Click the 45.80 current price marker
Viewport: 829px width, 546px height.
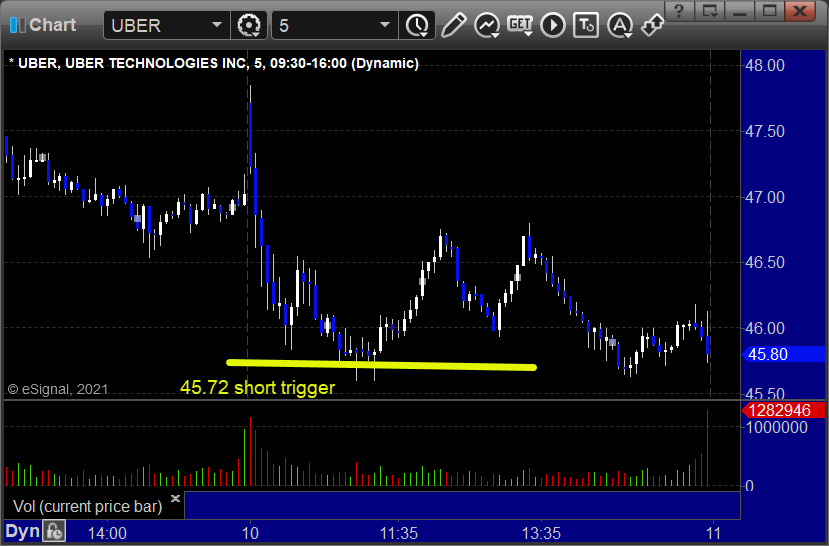coord(784,354)
